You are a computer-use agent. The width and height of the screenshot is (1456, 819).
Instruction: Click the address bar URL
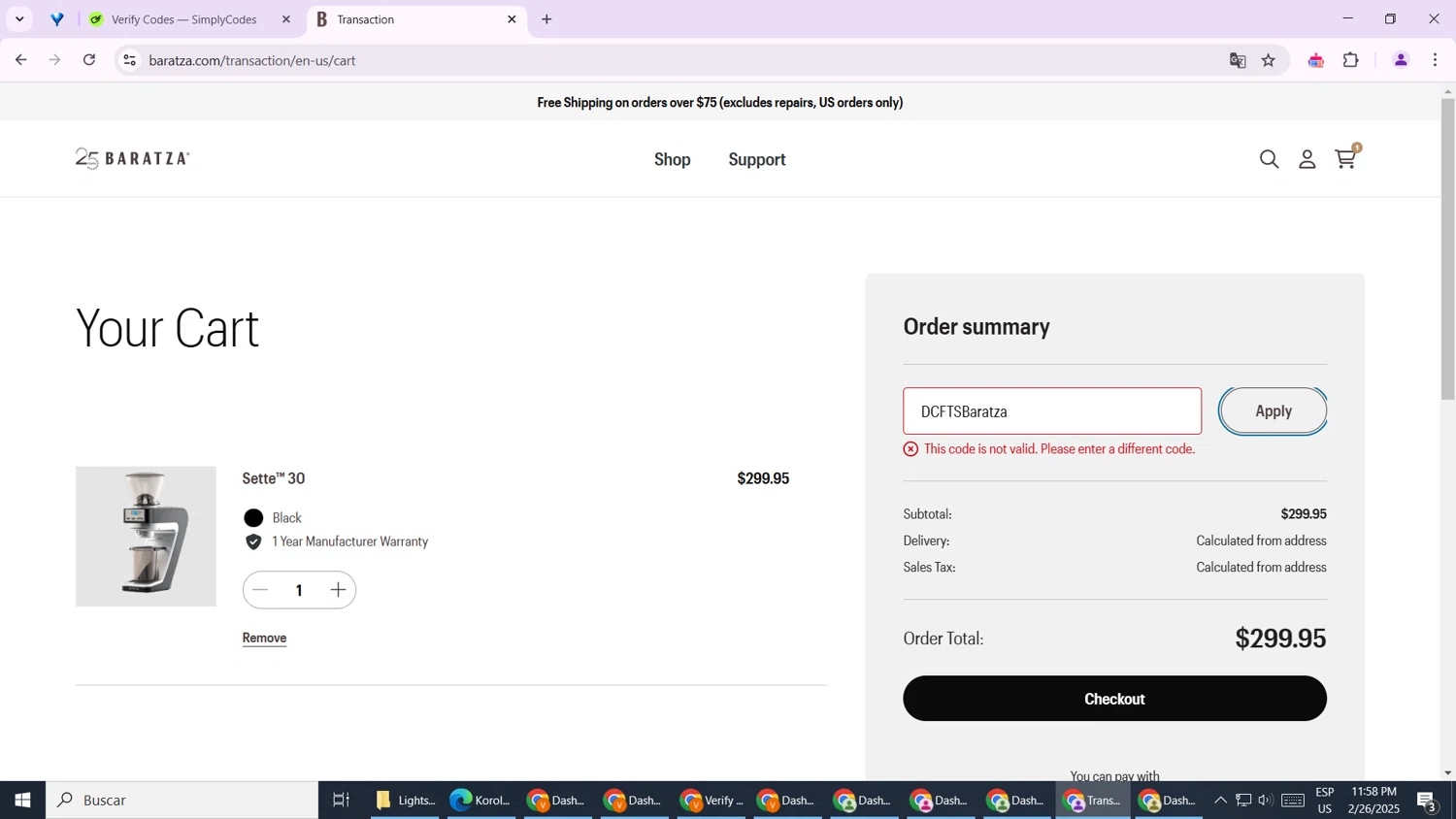pos(252,60)
